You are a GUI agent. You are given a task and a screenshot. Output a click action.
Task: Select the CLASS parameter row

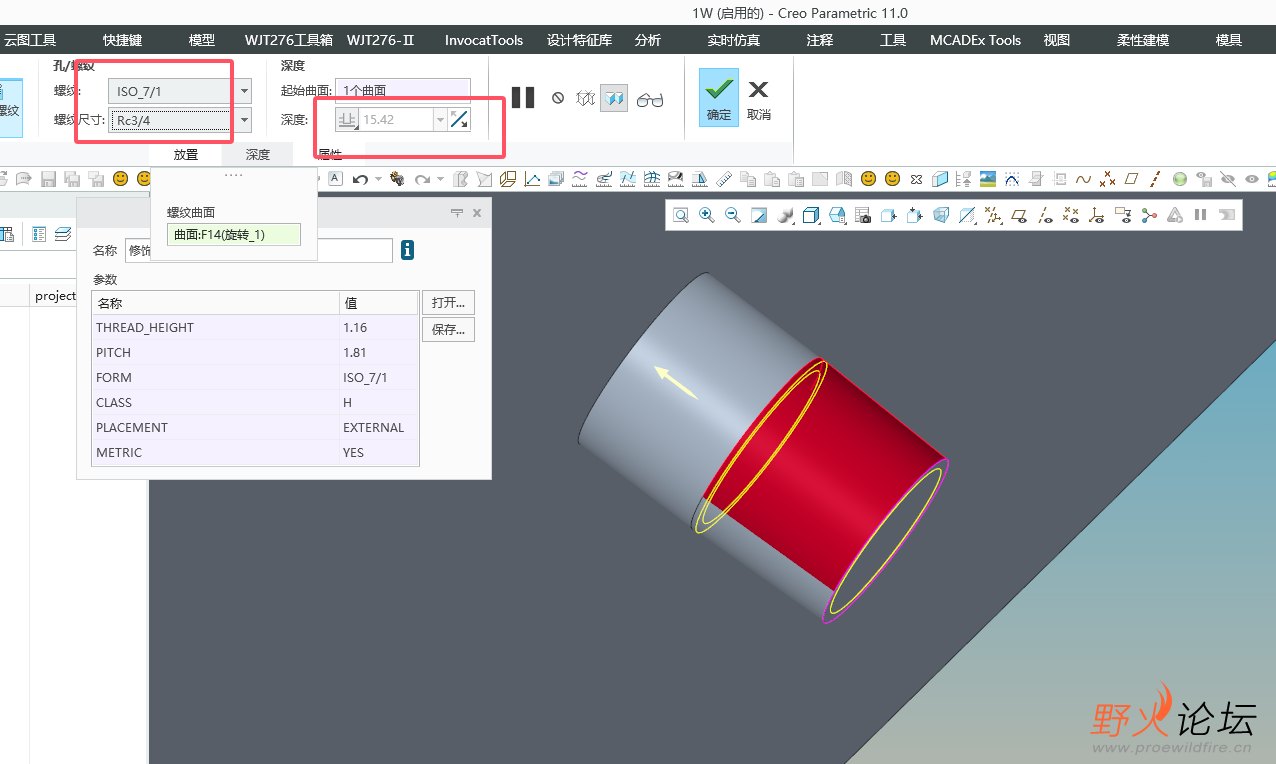(255, 403)
